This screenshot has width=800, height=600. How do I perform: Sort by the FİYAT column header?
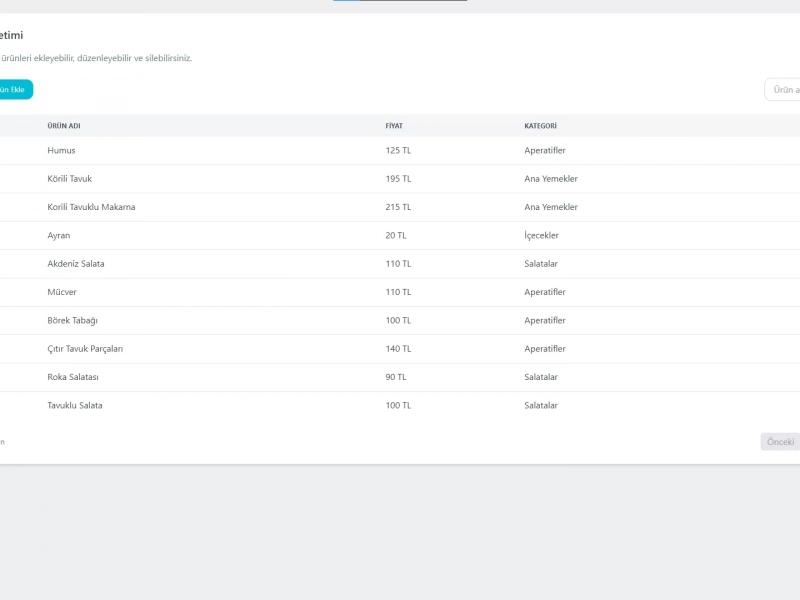click(x=394, y=126)
